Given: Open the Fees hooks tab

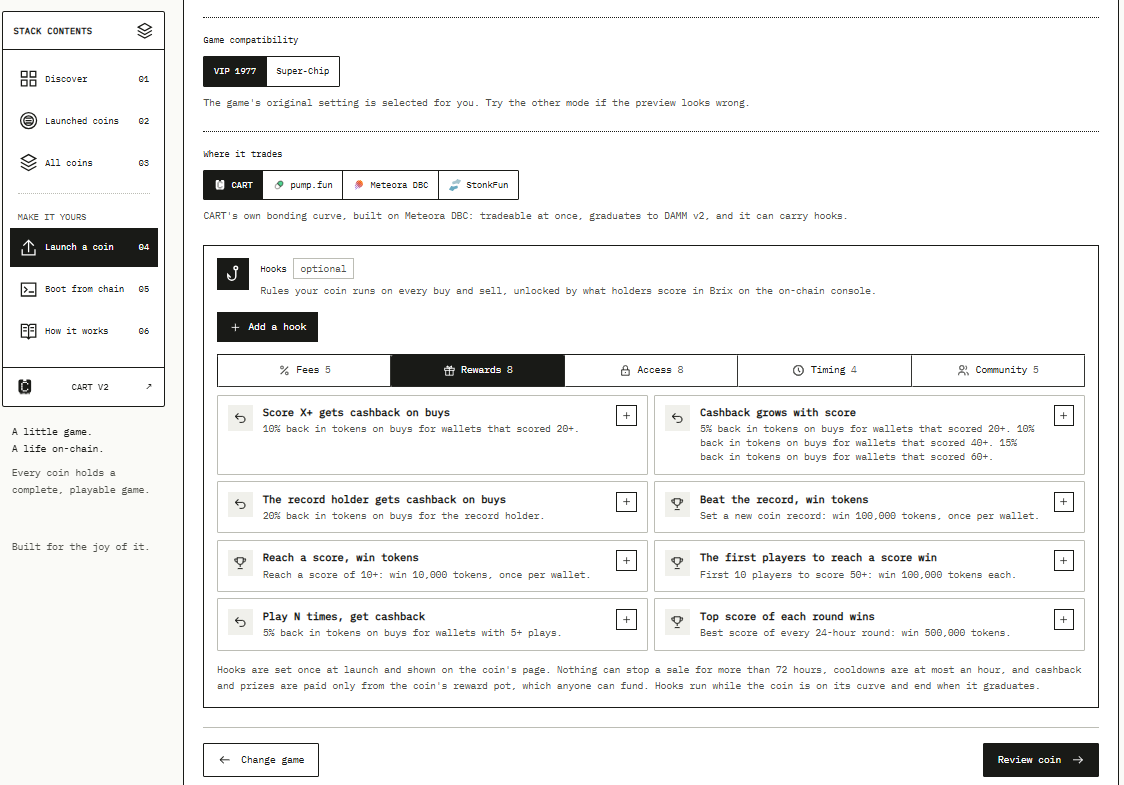Looking at the screenshot, I should pyautogui.click(x=304, y=370).
